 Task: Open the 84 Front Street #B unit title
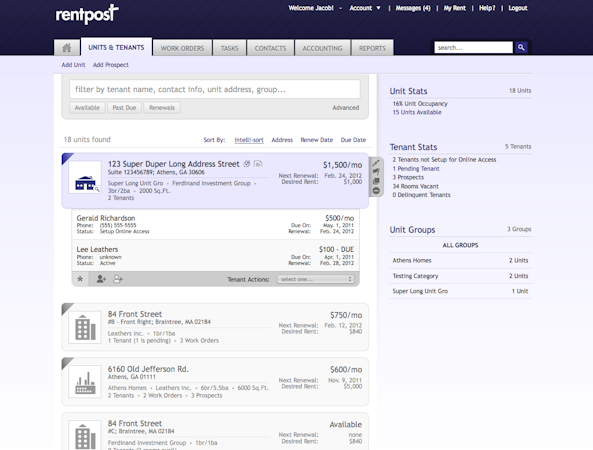[135, 314]
